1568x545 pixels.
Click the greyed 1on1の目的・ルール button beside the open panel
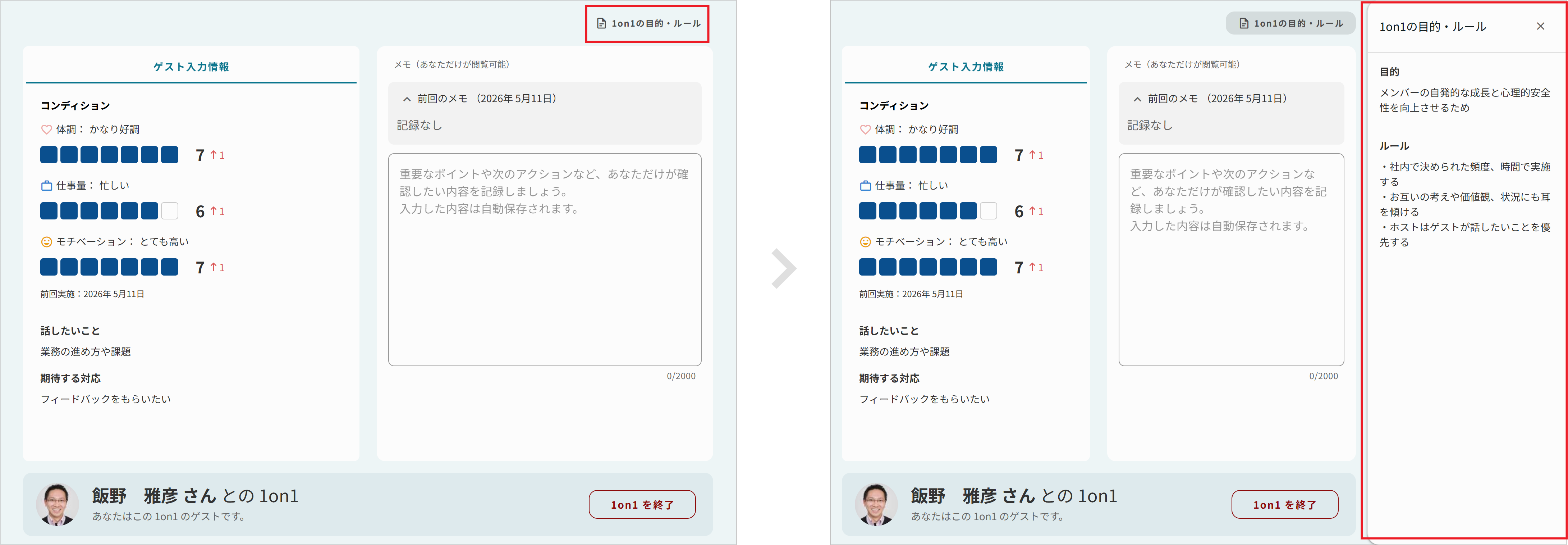[1290, 24]
